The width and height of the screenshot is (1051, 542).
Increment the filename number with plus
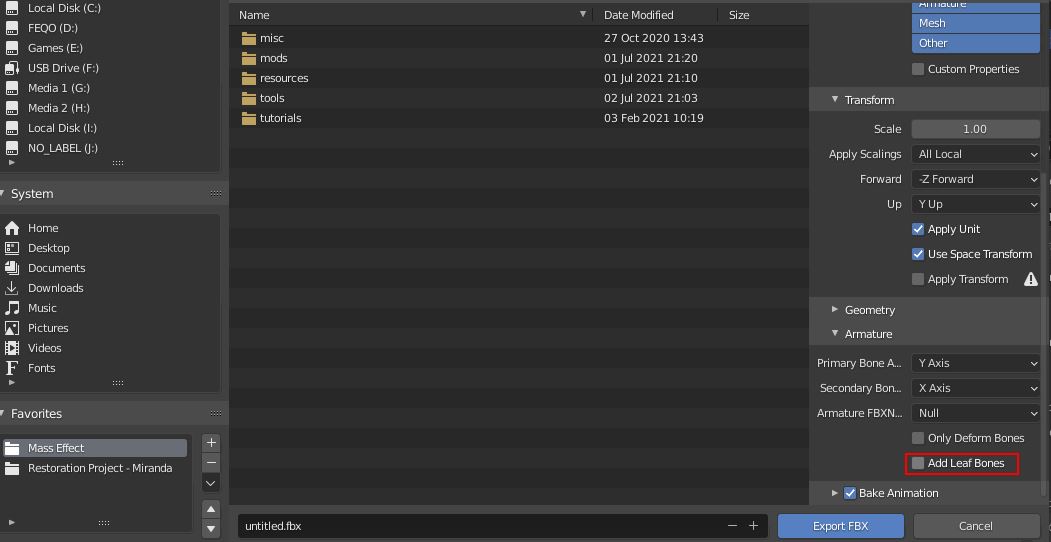tap(753, 526)
